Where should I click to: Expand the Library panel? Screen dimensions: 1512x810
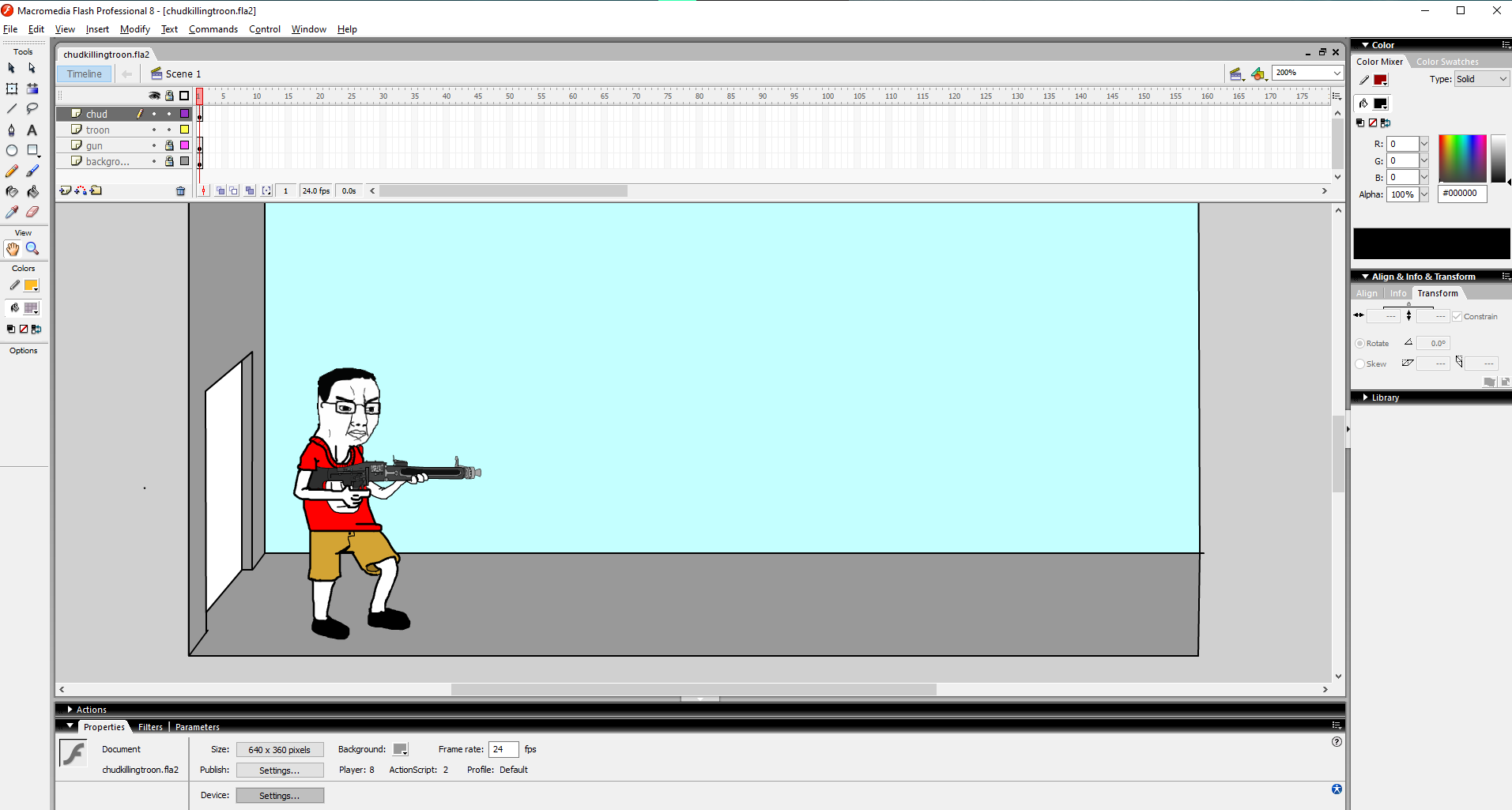coord(1385,397)
